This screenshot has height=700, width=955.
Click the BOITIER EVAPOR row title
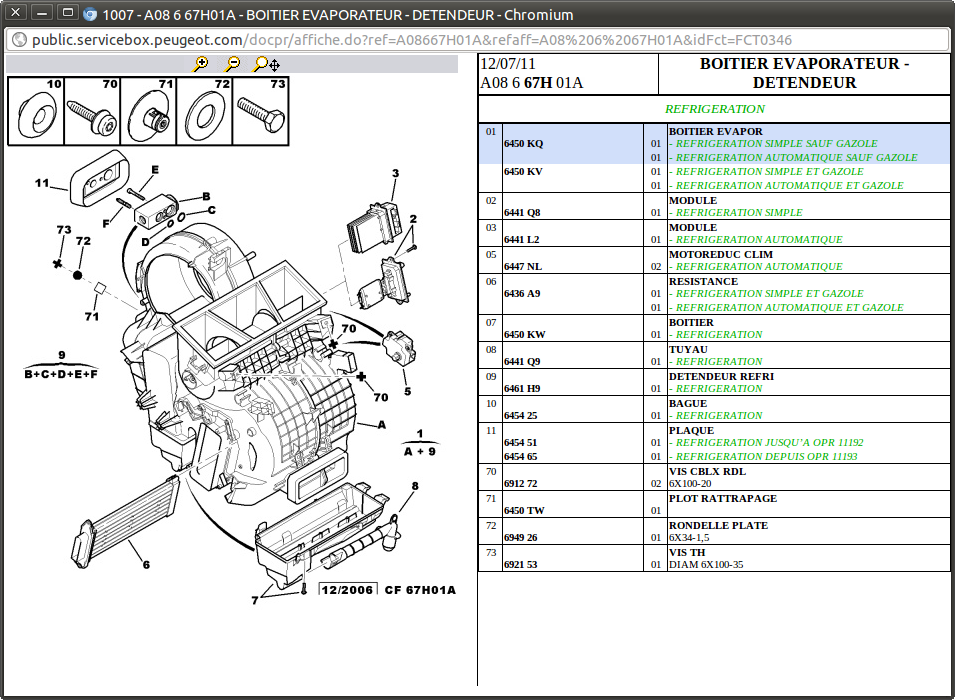click(x=716, y=132)
